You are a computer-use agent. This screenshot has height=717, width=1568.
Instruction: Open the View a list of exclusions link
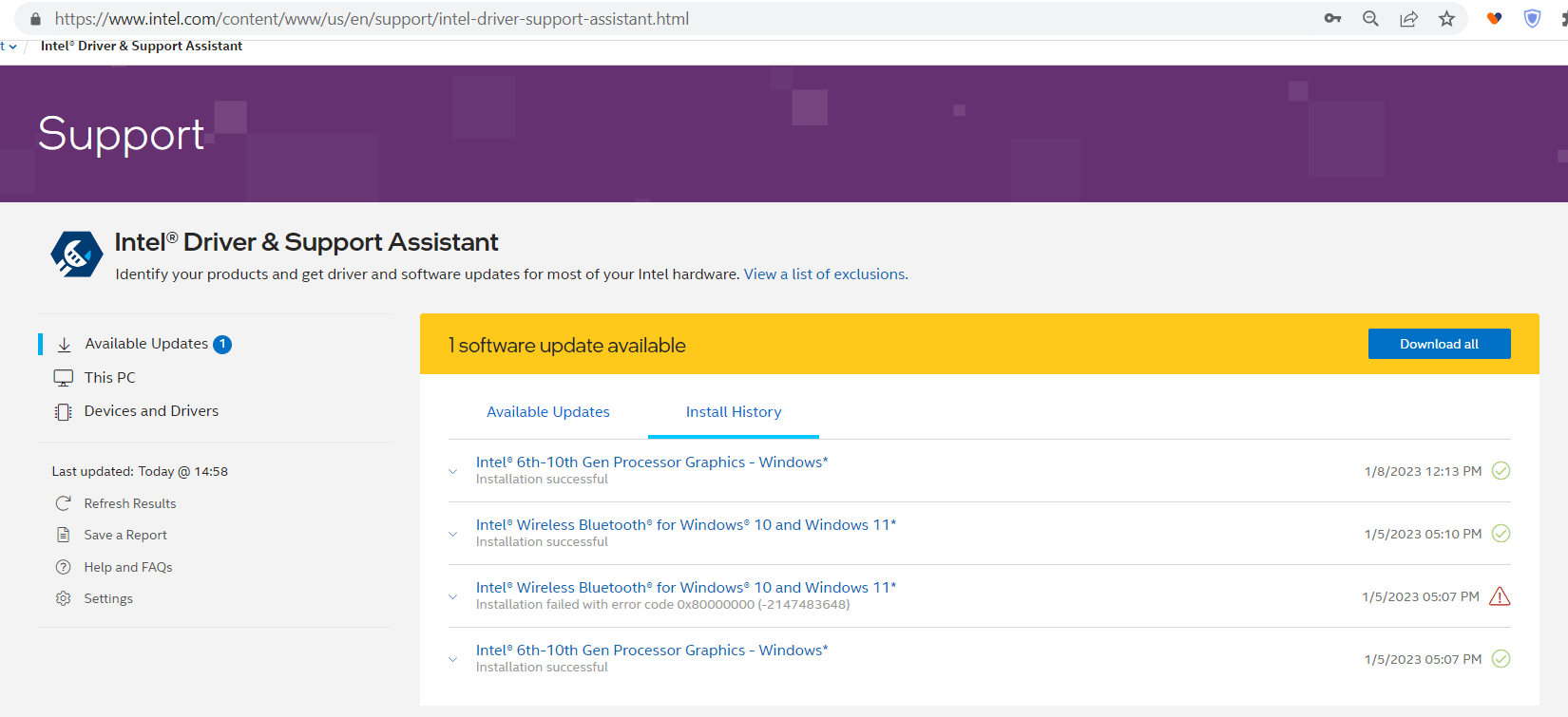826,274
